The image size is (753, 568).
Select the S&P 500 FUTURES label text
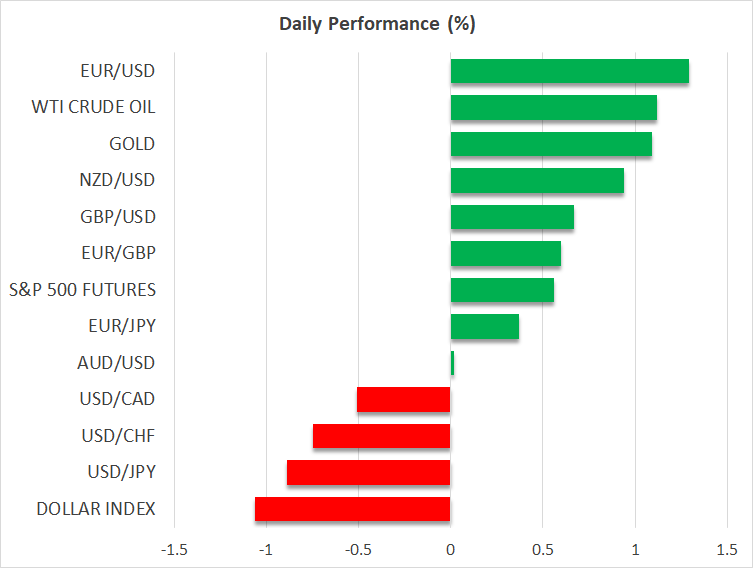(x=96, y=290)
